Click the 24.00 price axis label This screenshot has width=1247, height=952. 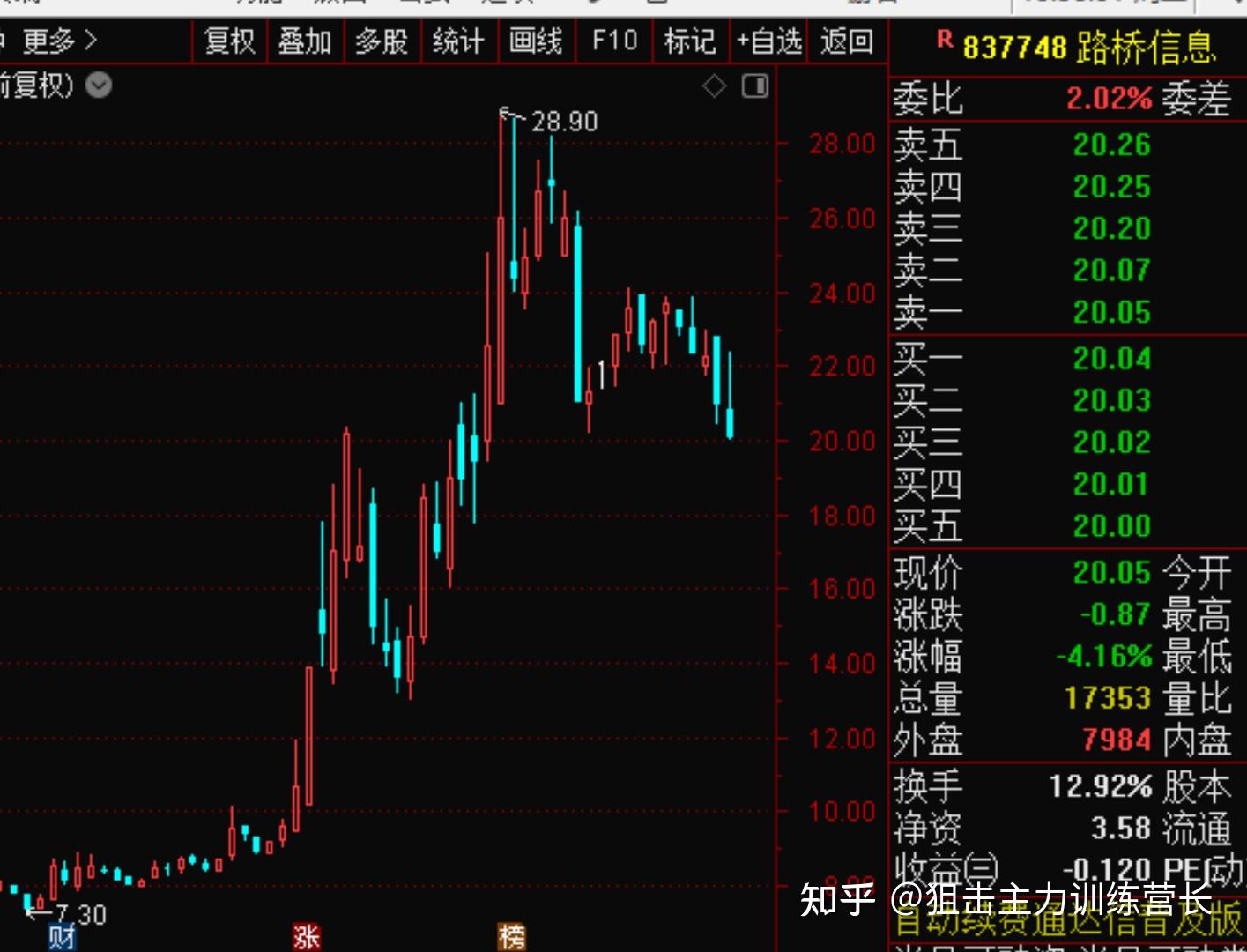[x=842, y=294]
